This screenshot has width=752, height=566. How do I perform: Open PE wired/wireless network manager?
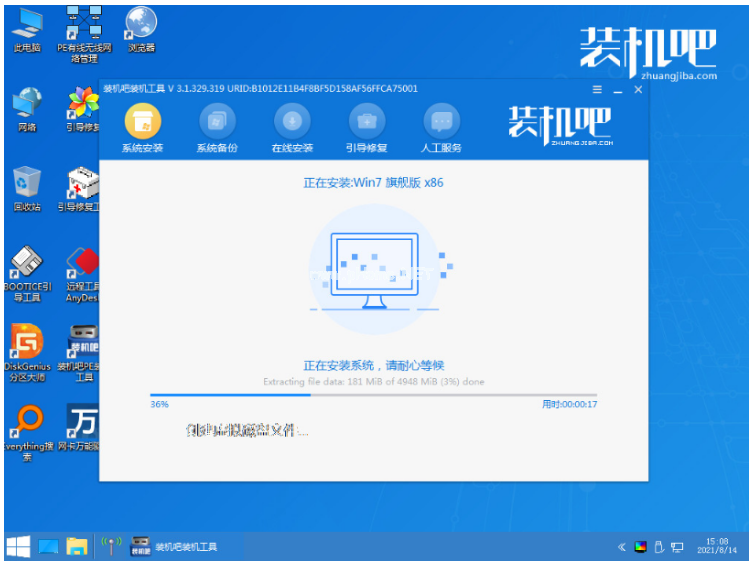83,25
